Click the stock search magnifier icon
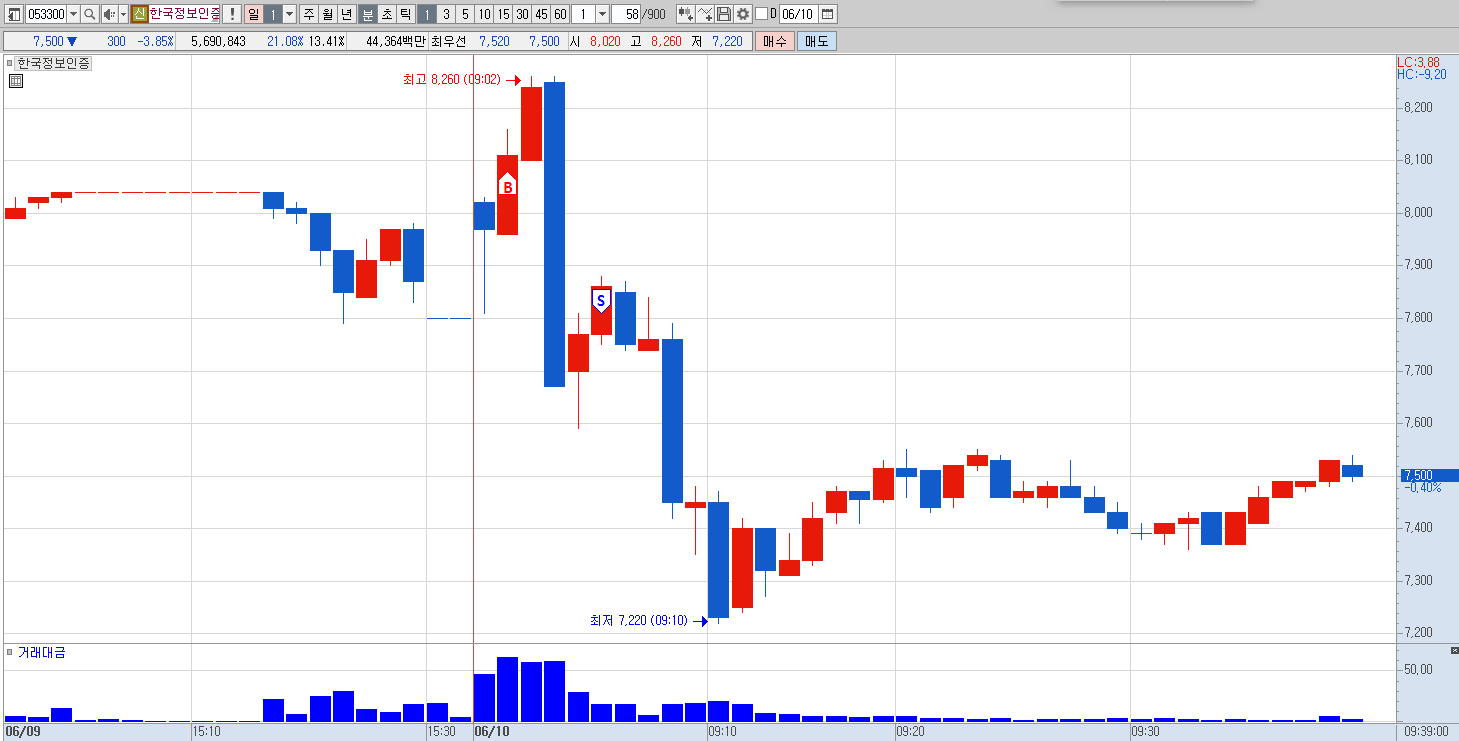This screenshot has width=1459, height=741. coord(90,14)
